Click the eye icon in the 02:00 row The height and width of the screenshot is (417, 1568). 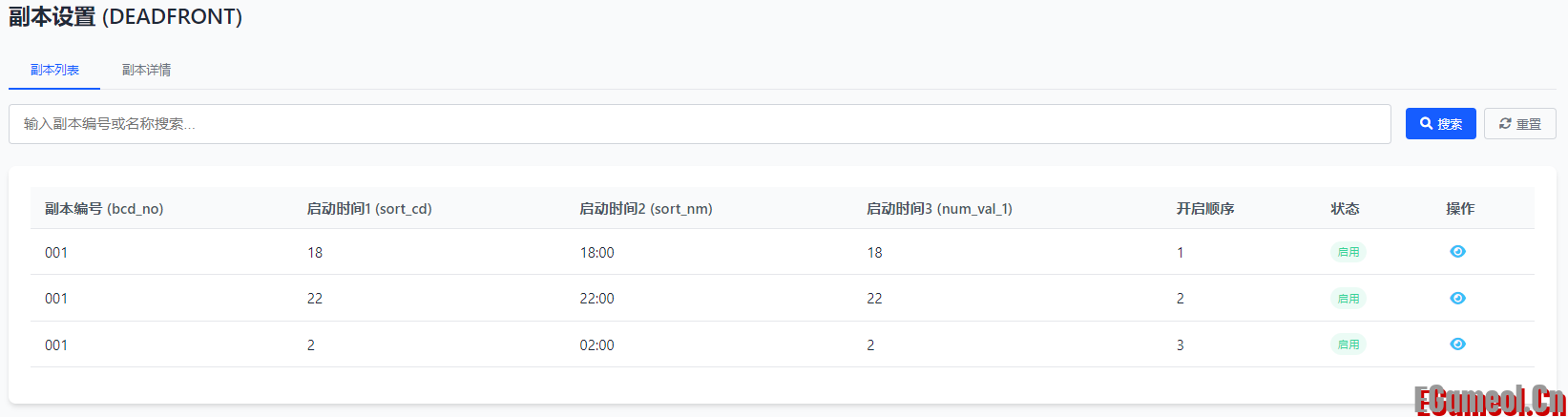click(1457, 344)
